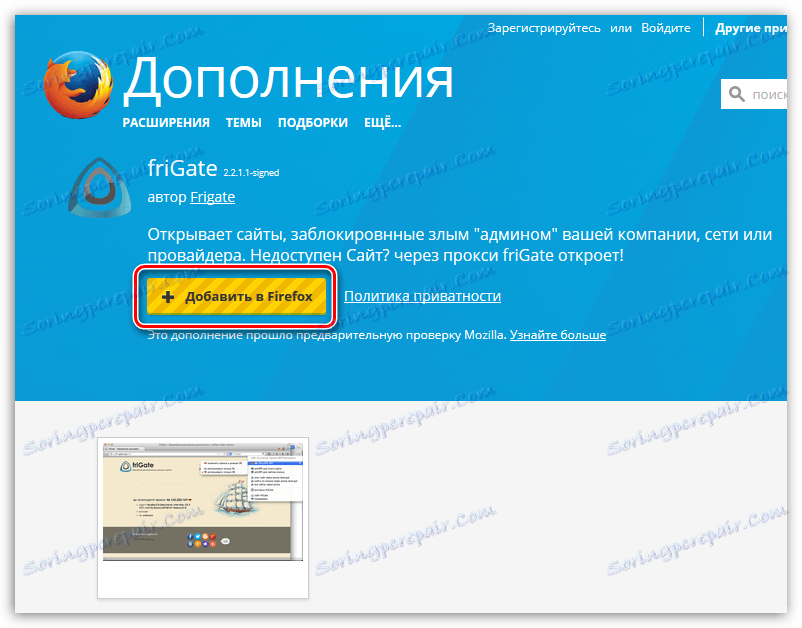This screenshot has height=628, width=802.
Task: Open the ПОДБОРКИ menu
Action: click(x=313, y=123)
